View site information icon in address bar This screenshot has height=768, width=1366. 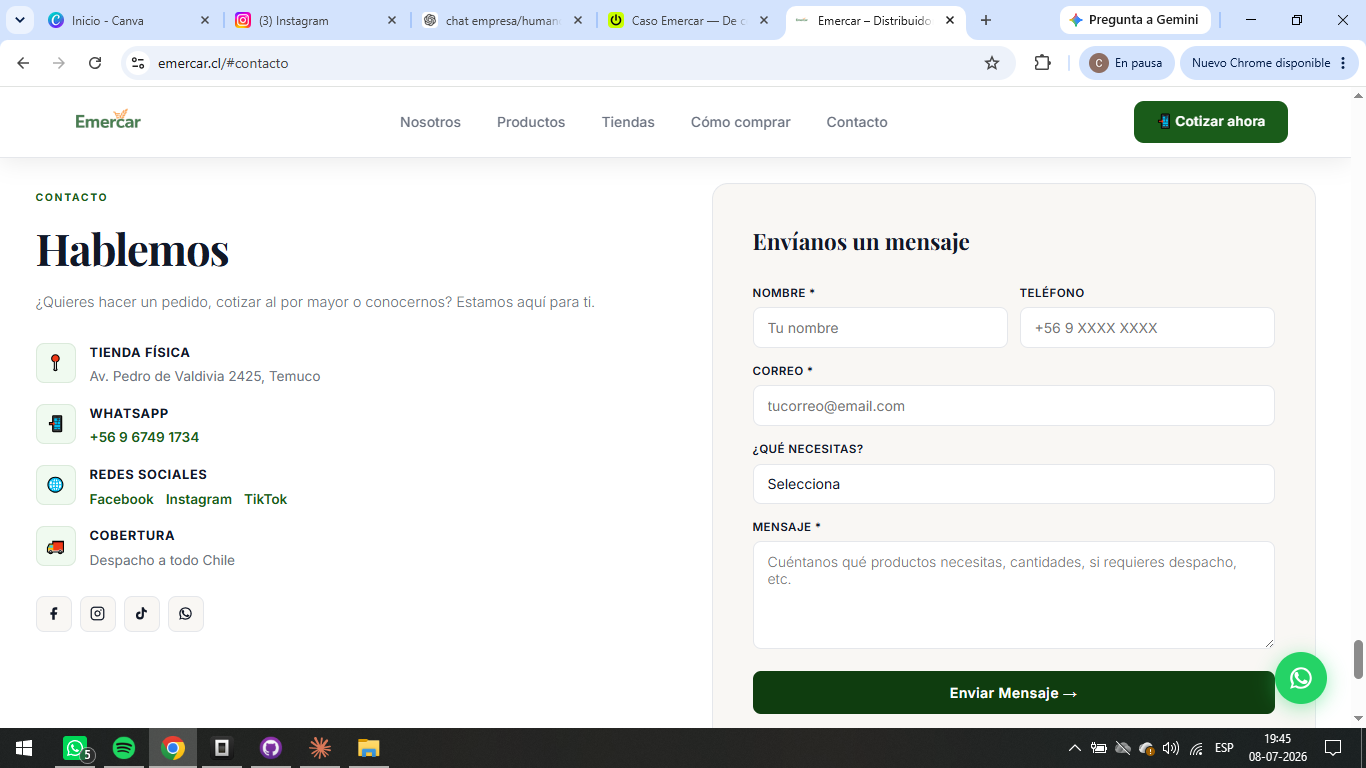coord(139,63)
